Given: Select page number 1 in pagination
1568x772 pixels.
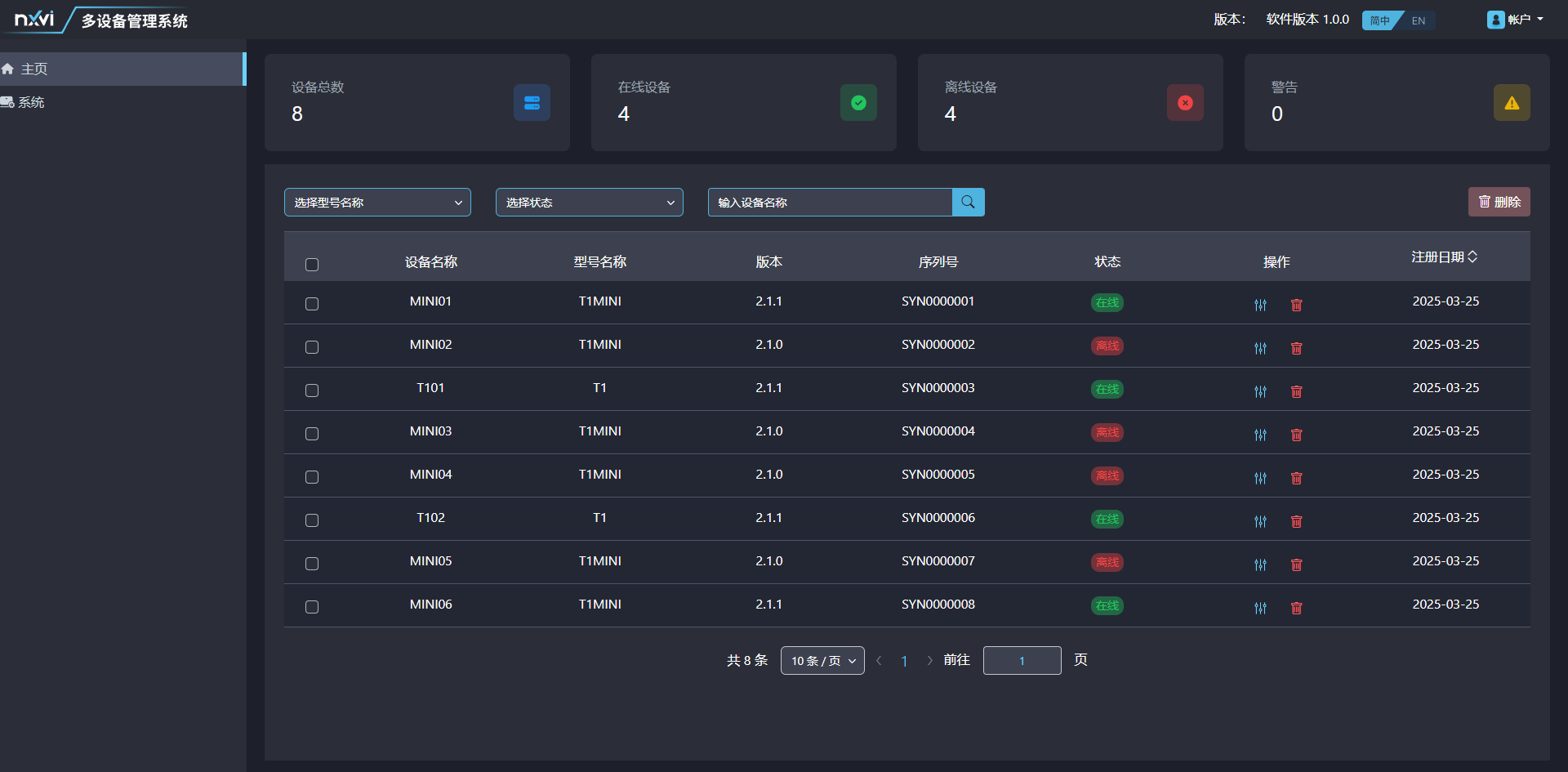Looking at the screenshot, I should pos(904,661).
